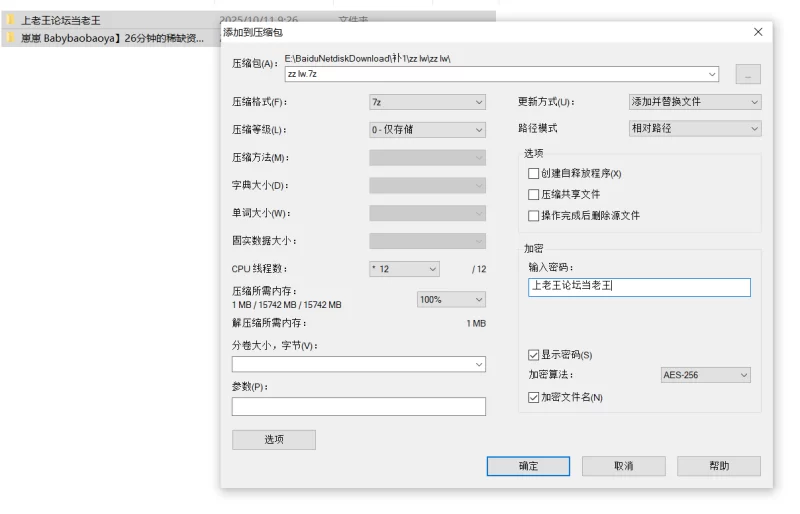Toggle the compress shared files checkbox
800x514 pixels.
533,195
